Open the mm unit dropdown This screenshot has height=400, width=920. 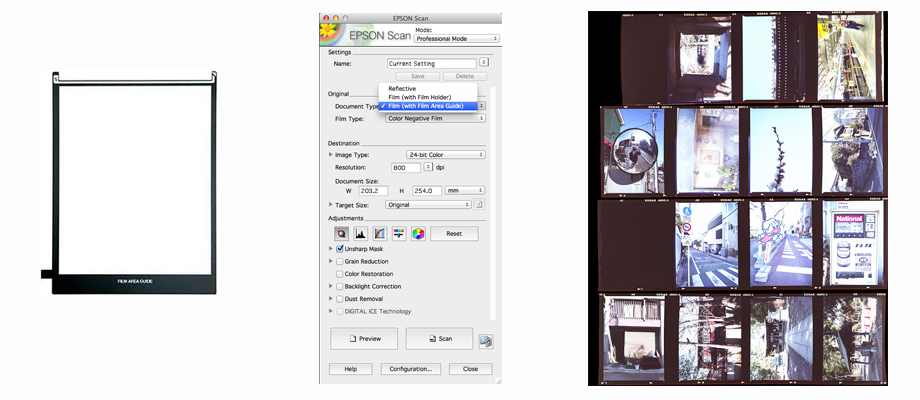point(465,191)
